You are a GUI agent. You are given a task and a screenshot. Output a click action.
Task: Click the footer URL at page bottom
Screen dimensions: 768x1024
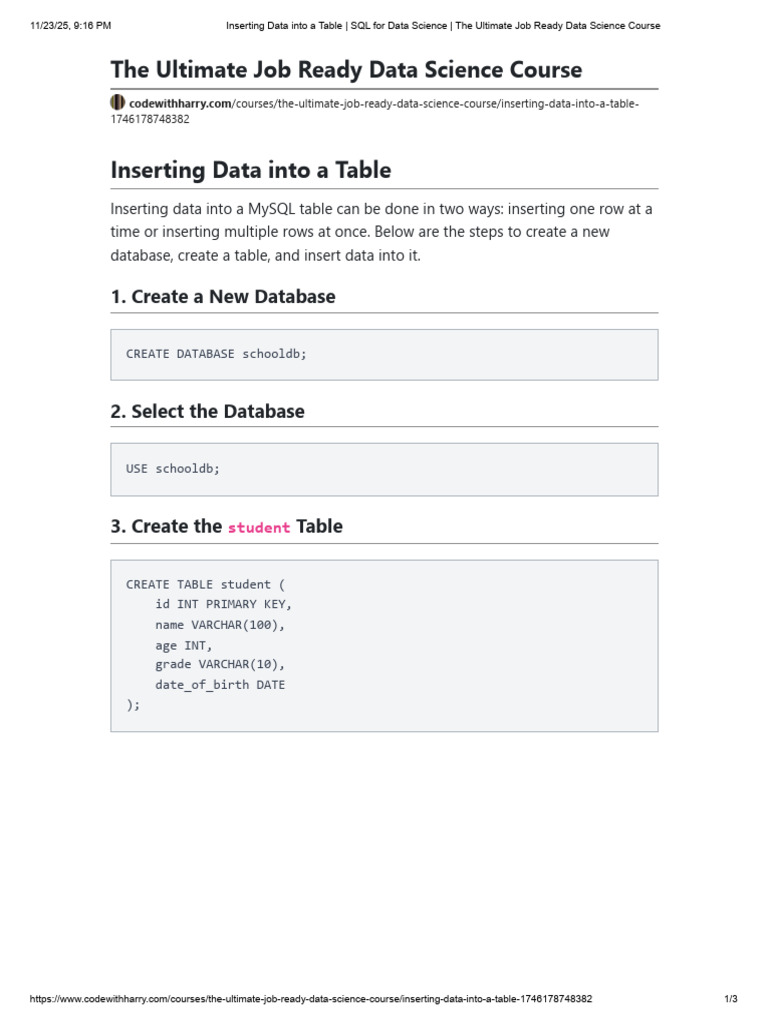(x=311, y=999)
